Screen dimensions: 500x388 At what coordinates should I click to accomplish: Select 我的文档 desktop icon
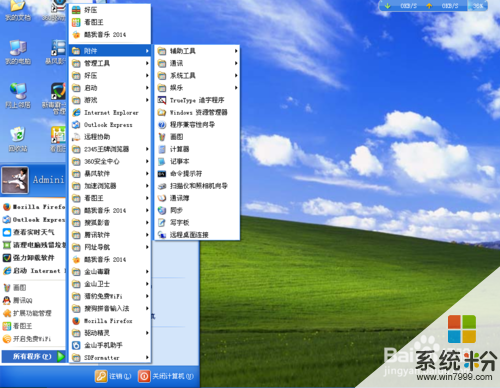18,11
